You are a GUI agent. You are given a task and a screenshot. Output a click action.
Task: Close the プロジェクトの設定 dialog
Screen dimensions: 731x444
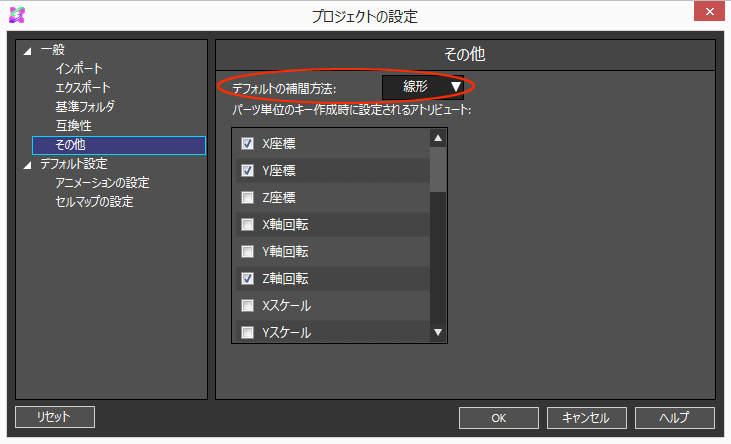pos(709,12)
